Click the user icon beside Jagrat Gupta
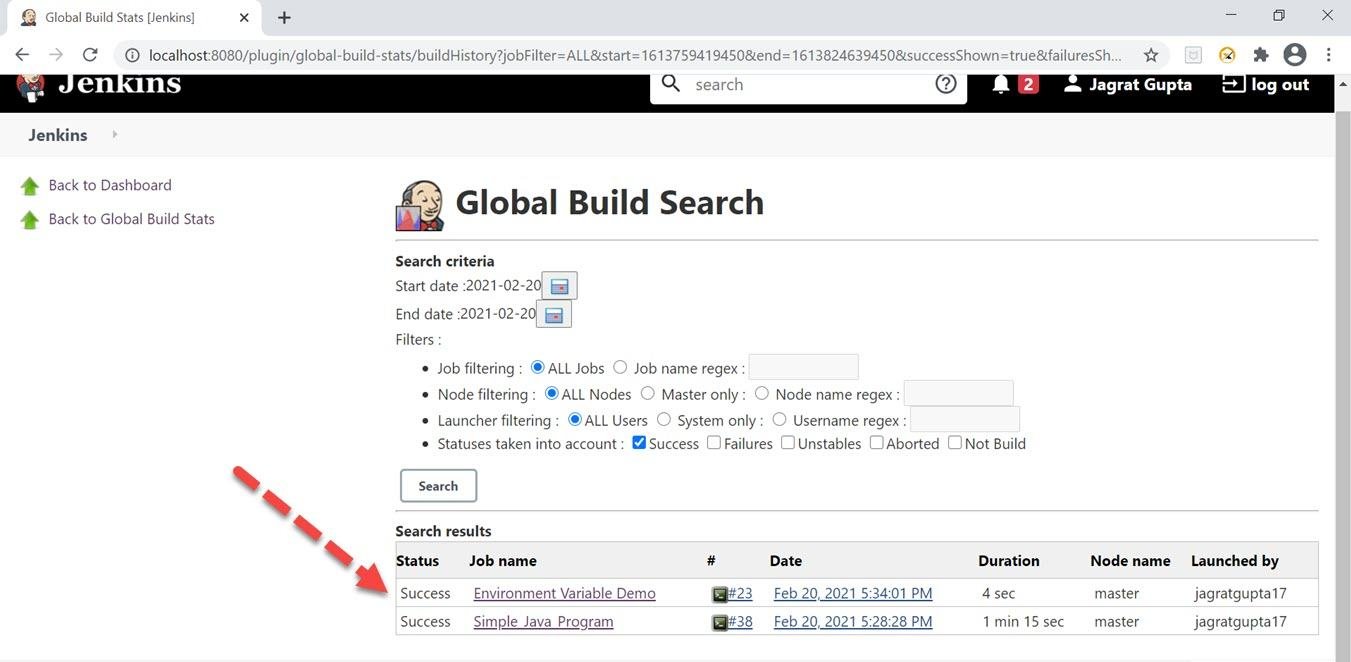The image size is (1351, 662). [1072, 84]
